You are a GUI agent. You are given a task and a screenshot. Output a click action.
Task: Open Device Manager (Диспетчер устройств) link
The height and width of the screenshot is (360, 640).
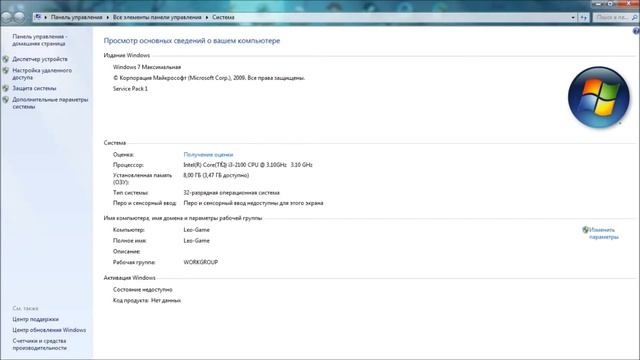pyautogui.click(x=40, y=59)
